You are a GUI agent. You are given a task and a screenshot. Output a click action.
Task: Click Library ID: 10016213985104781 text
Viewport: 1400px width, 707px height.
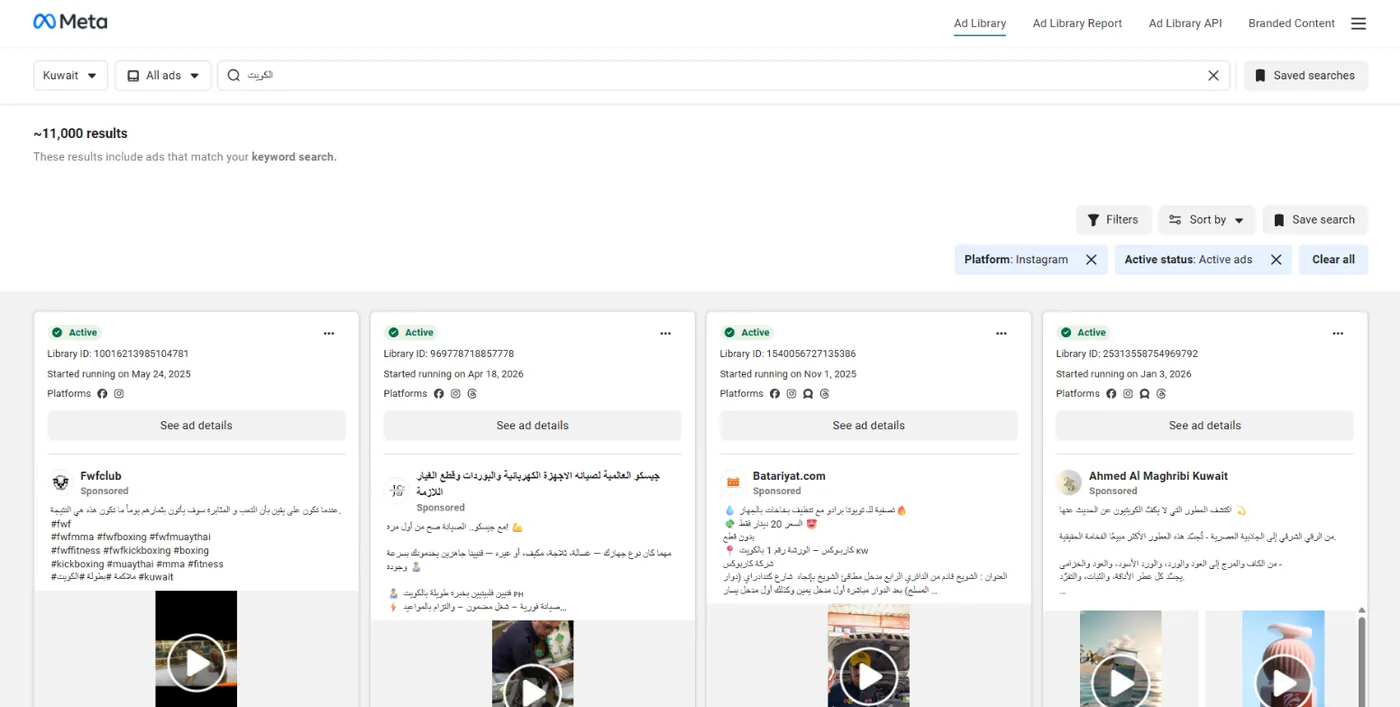(118, 354)
